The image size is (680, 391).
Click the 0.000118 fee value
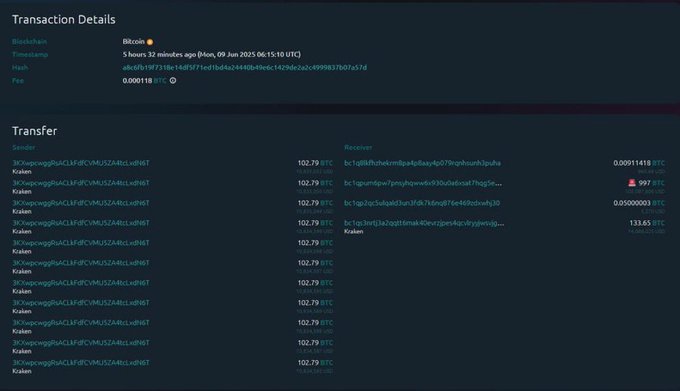click(x=137, y=81)
